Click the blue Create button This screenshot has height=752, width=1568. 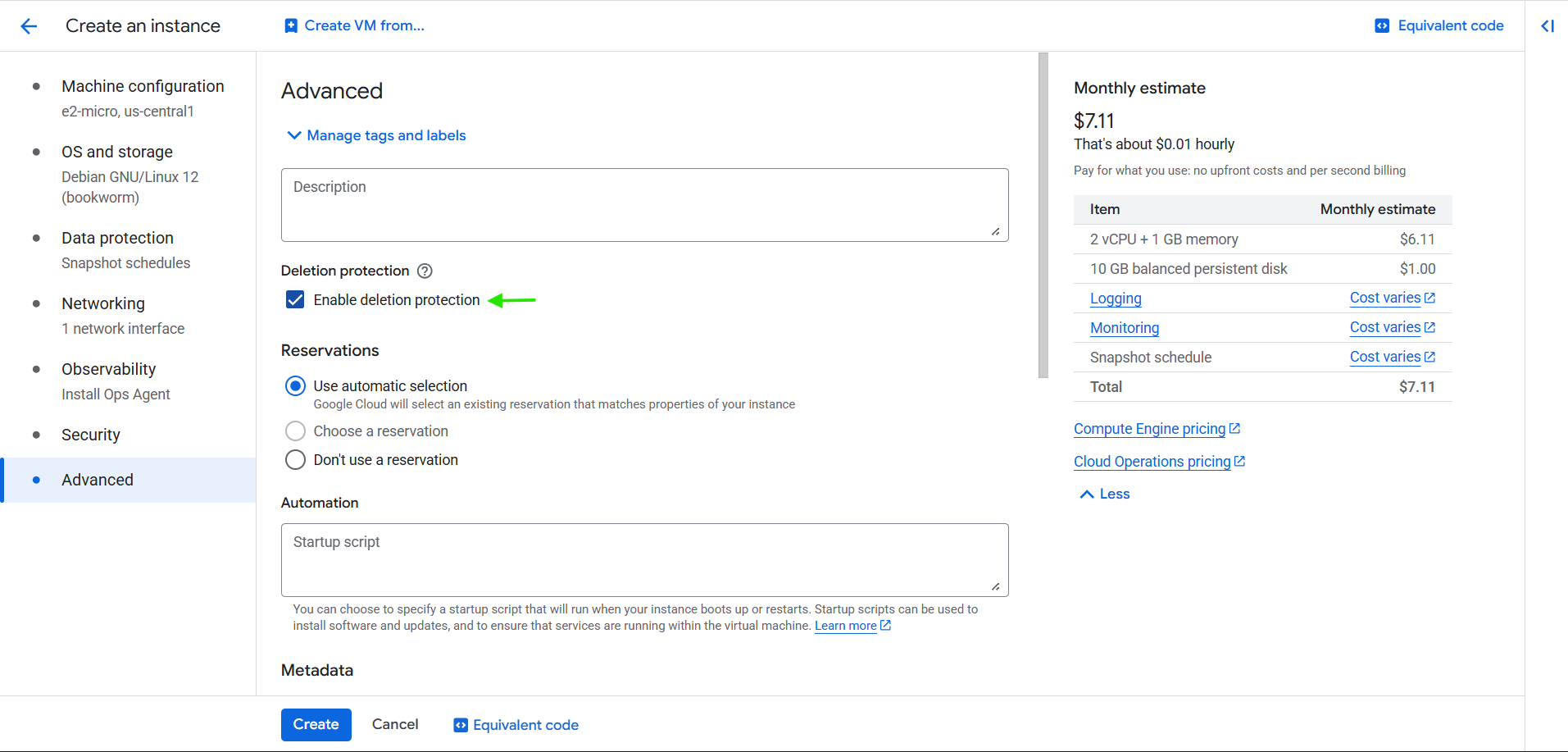(316, 725)
